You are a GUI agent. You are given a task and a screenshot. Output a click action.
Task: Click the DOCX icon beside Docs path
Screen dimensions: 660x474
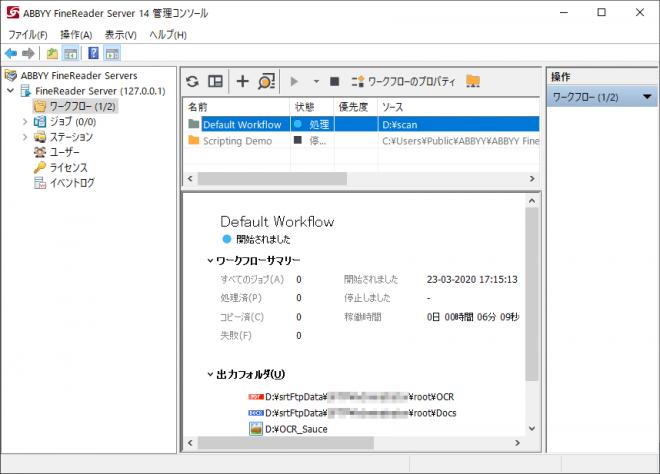(x=255, y=413)
